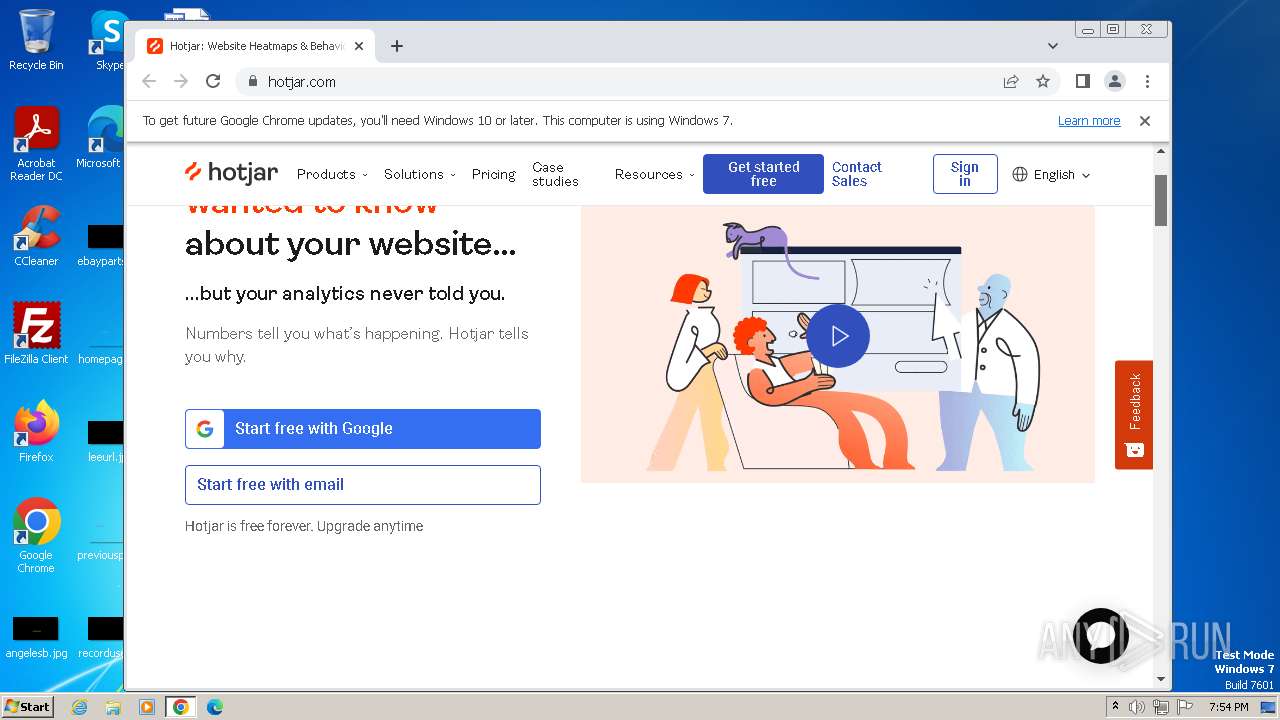This screenshot has height=720, width=1280.
Task: Expand the Resources menu
Action: tap(654, 174)
